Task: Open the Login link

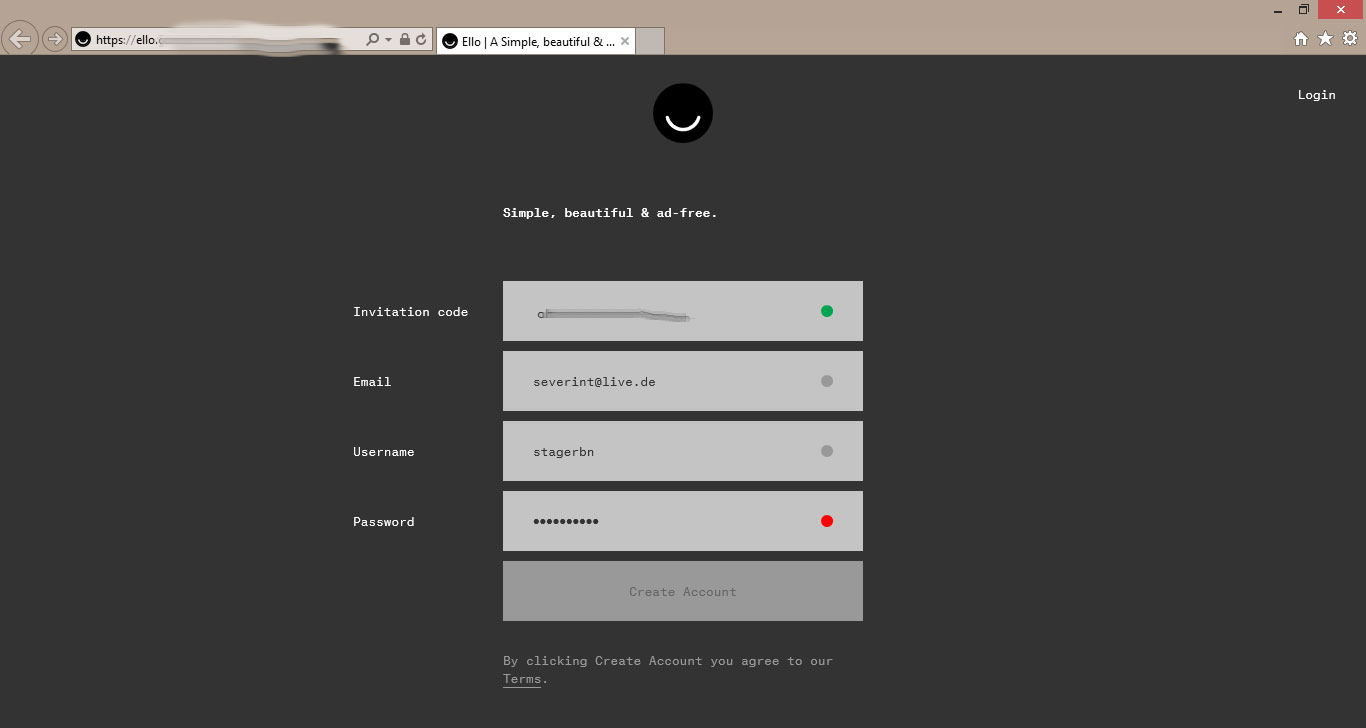Action: (x=1316, y=95)
